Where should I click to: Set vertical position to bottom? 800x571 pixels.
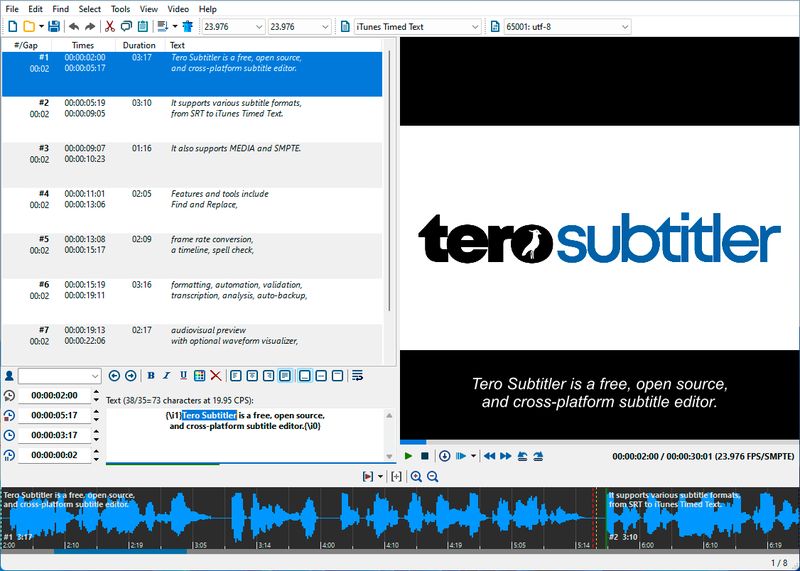(305, 376)
